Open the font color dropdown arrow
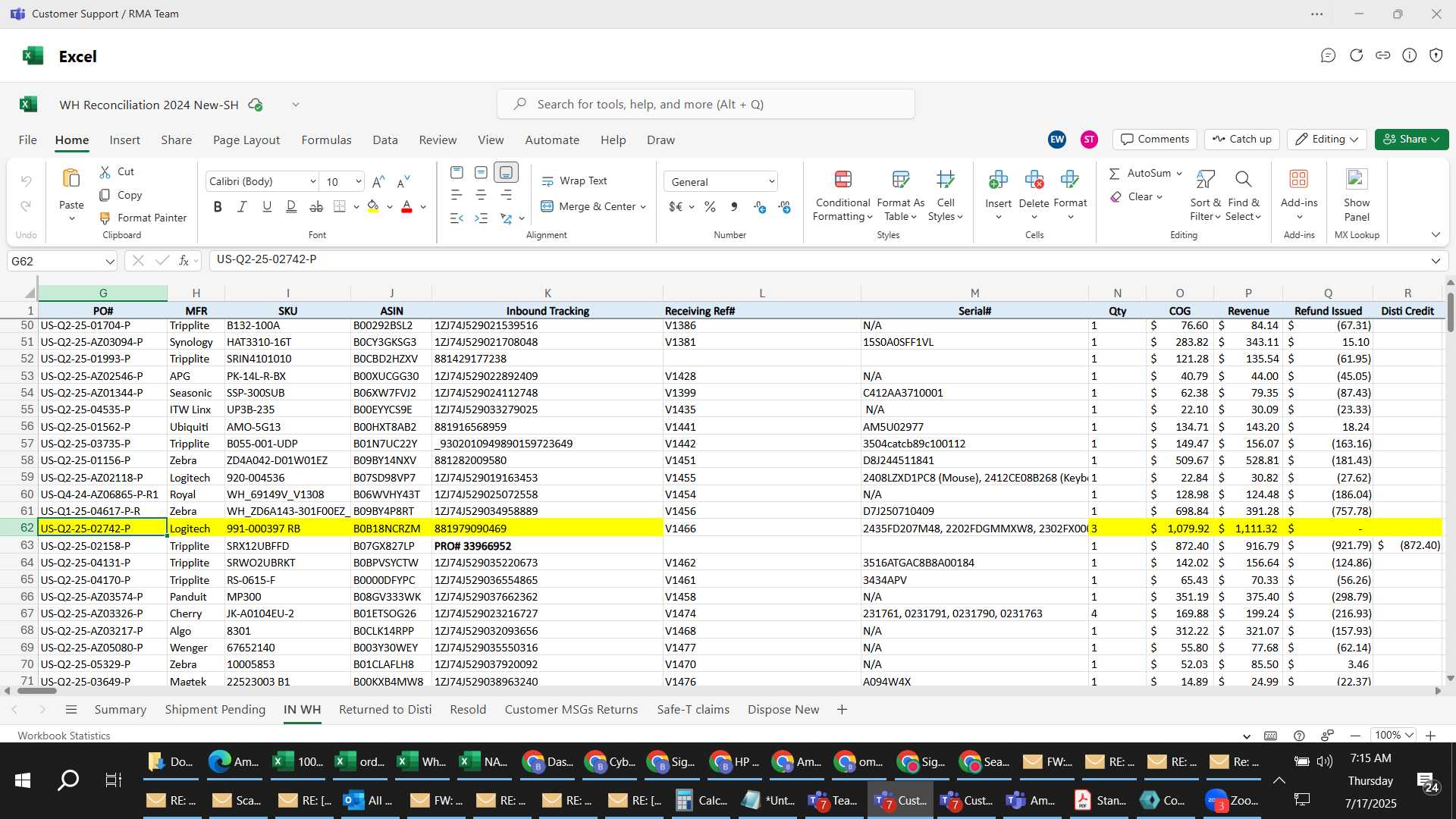This screenshot has height=819, width=1456. click(x=423, y=207)
